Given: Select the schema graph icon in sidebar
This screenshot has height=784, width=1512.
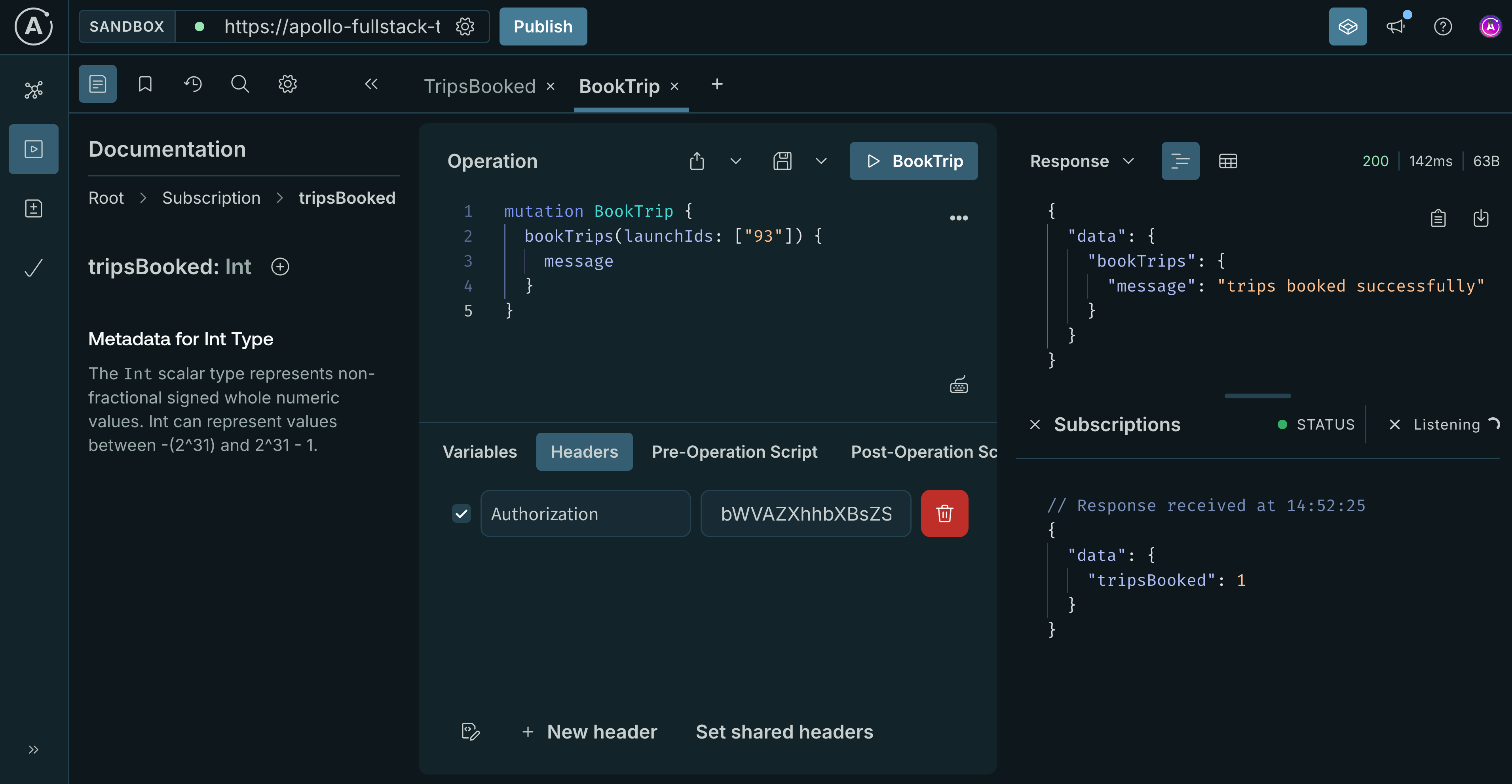Looking at the screenshot, I should click(x=34, y=89).
